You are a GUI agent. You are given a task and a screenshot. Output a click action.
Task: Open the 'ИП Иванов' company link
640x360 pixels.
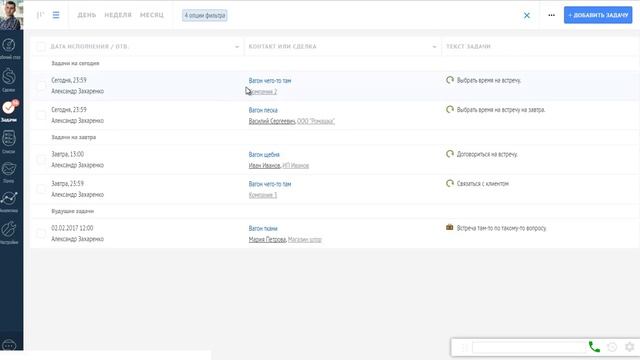296,166
